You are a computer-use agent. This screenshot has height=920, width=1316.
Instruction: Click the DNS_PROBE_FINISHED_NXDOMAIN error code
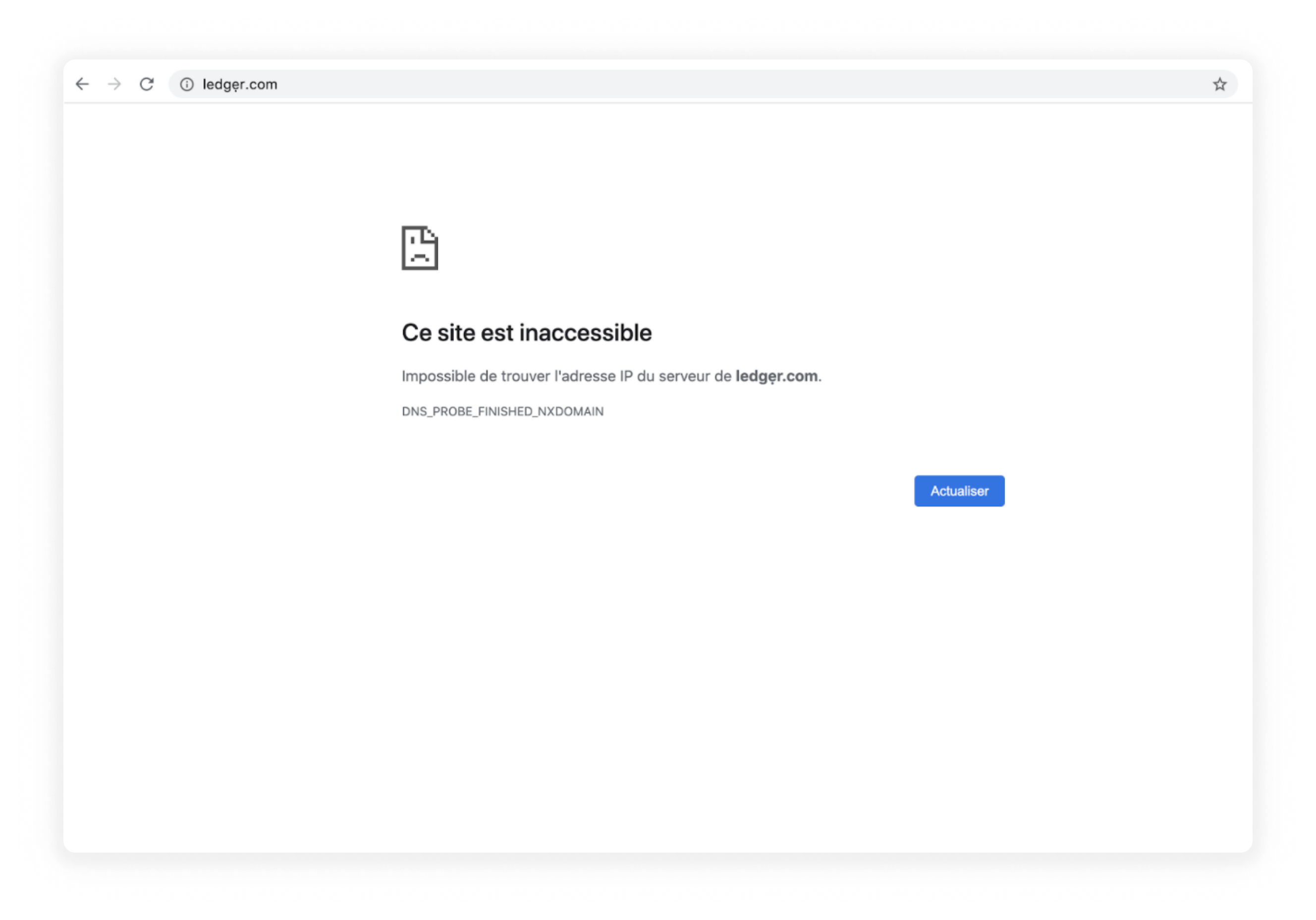coord(502,411)
